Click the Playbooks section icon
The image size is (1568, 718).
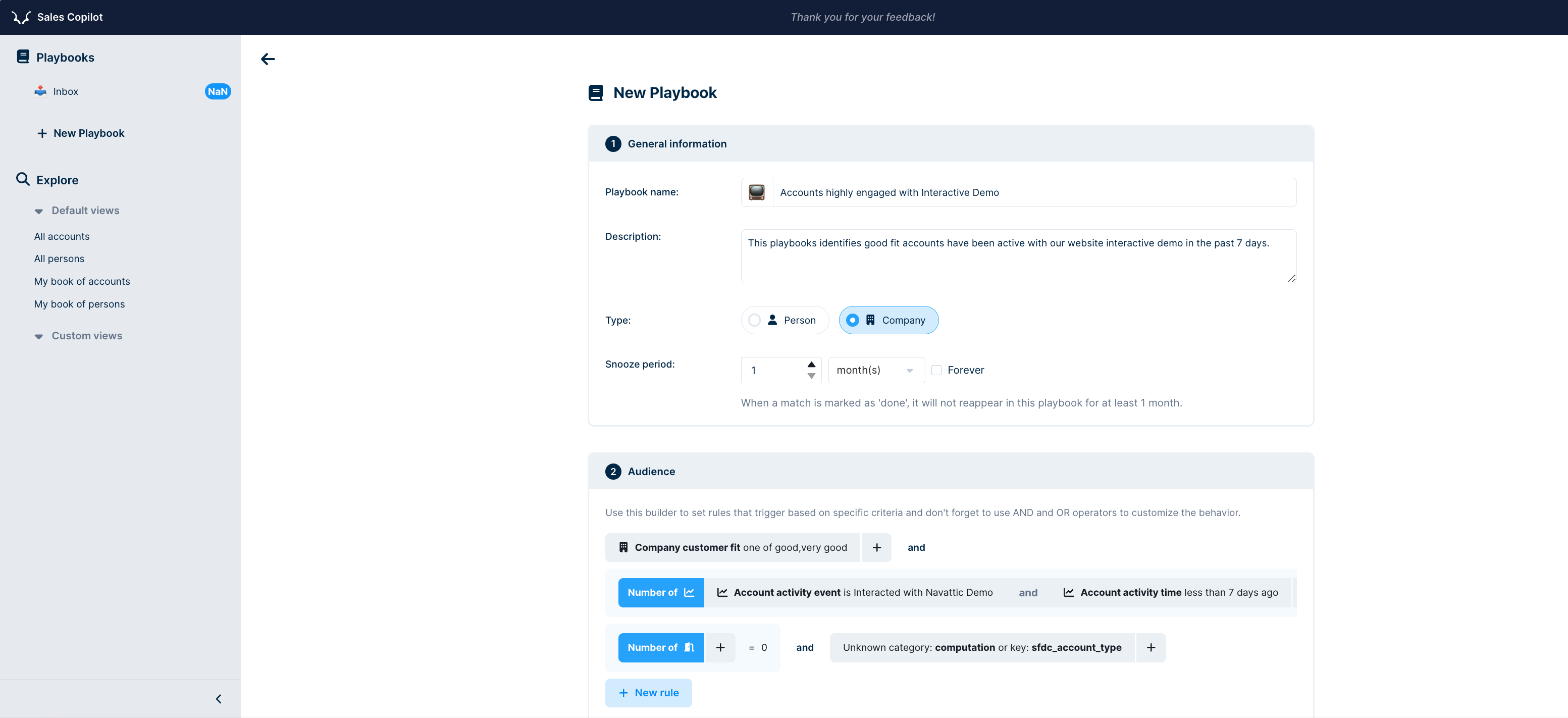(x=23, y=57)
